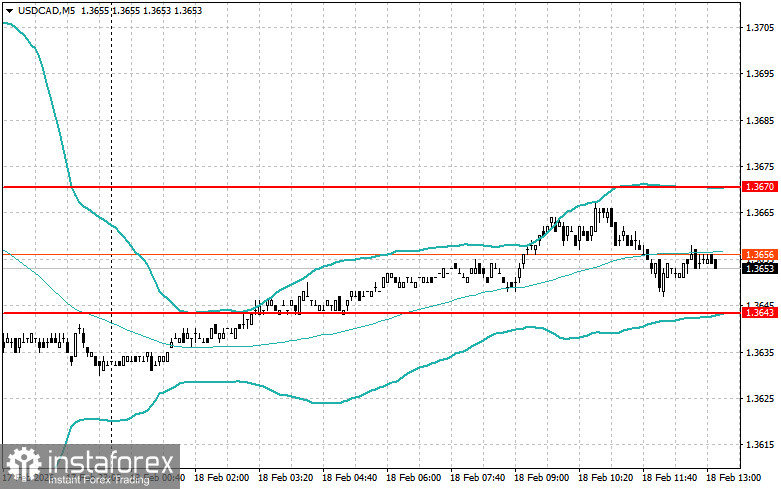Click the 1.3685 price scale value
781x489 pixels.
761,121
